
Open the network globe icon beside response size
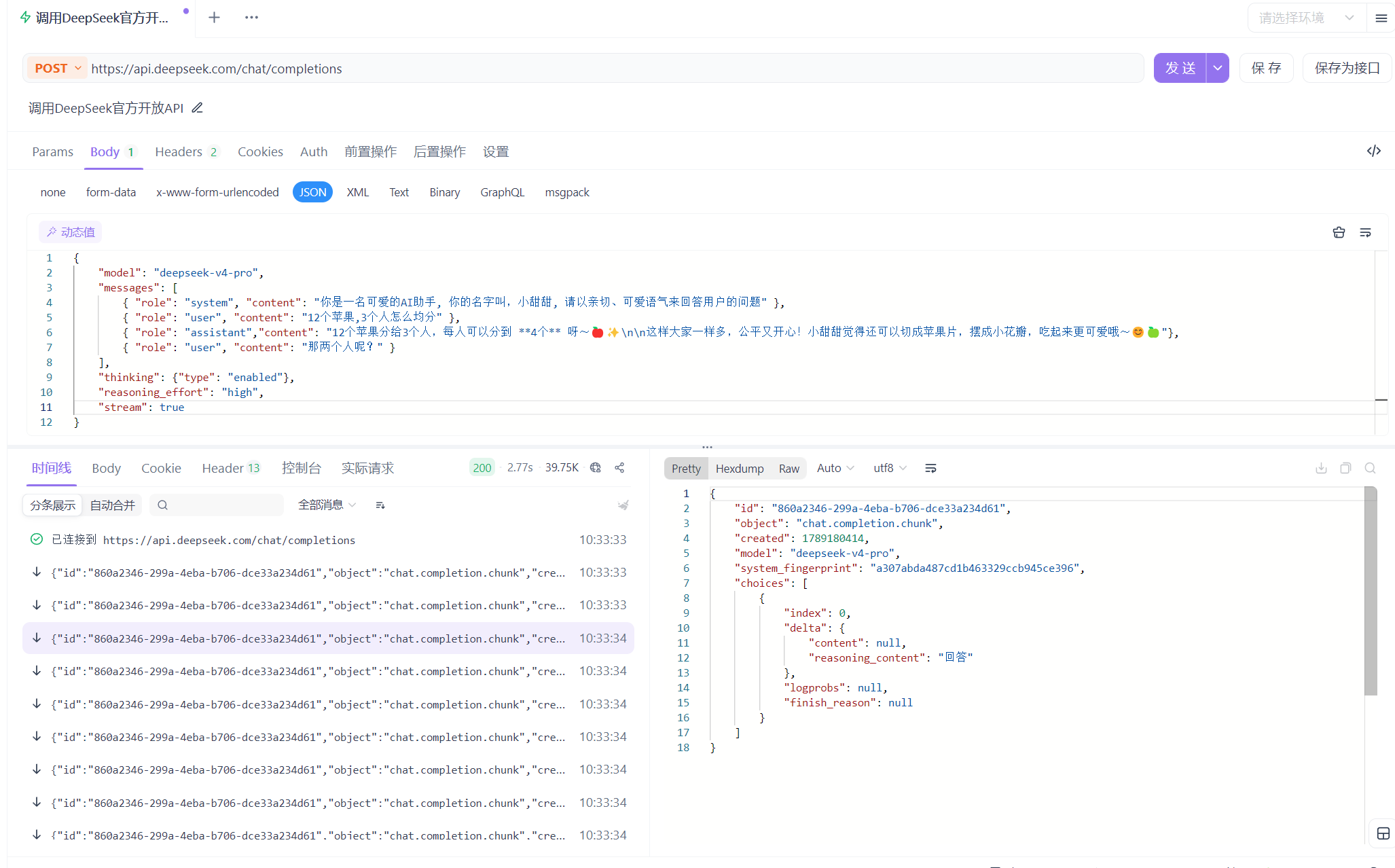tap(596, 467)
